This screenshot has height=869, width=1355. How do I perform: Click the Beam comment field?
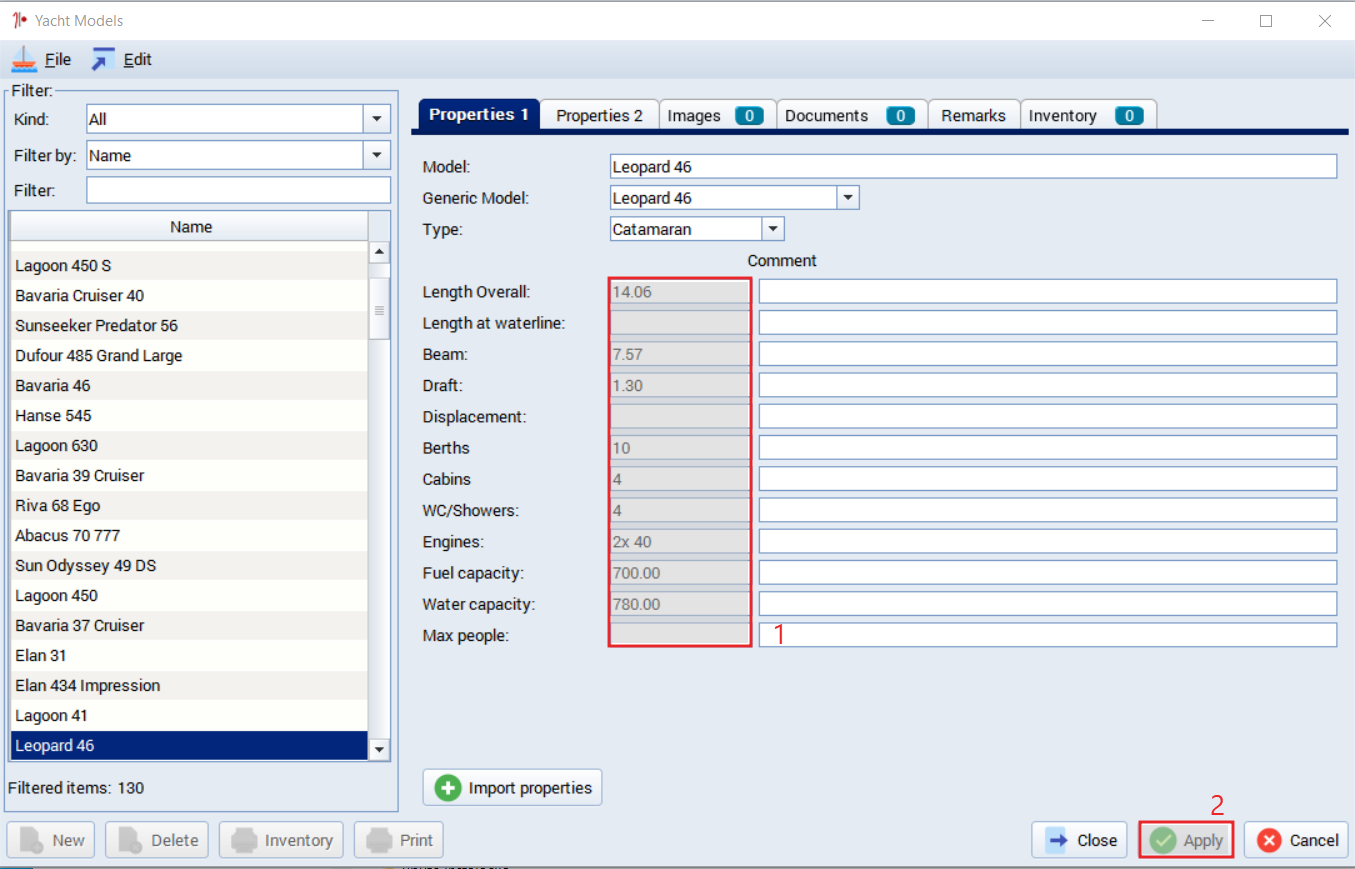point(1048,353)
